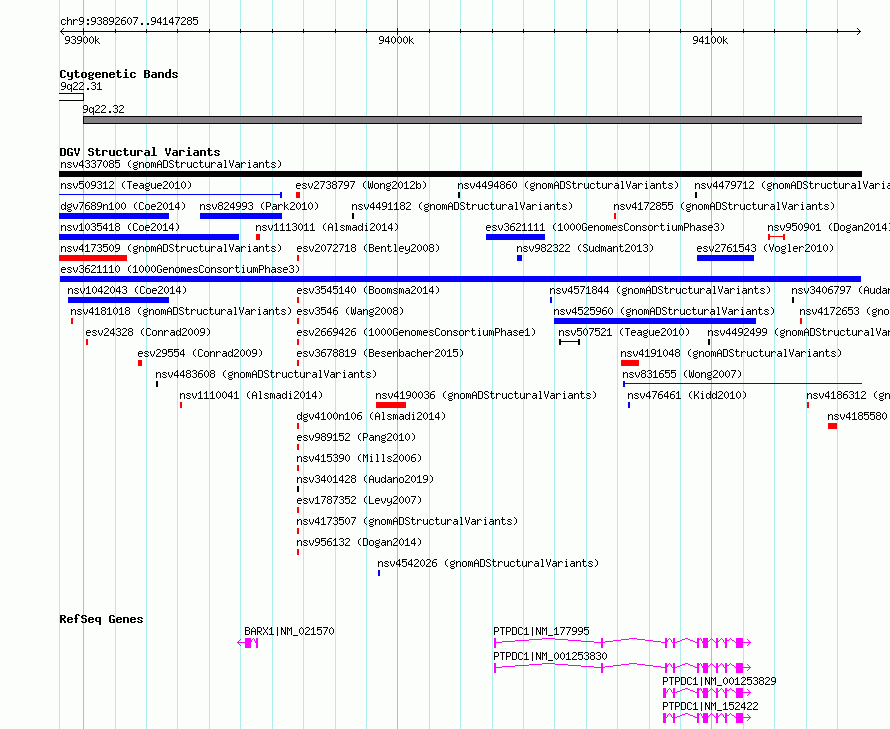Click esv2761543 (Vogler2010) label
The width and height of the screenshot is (890, 729).
point(765,249)
